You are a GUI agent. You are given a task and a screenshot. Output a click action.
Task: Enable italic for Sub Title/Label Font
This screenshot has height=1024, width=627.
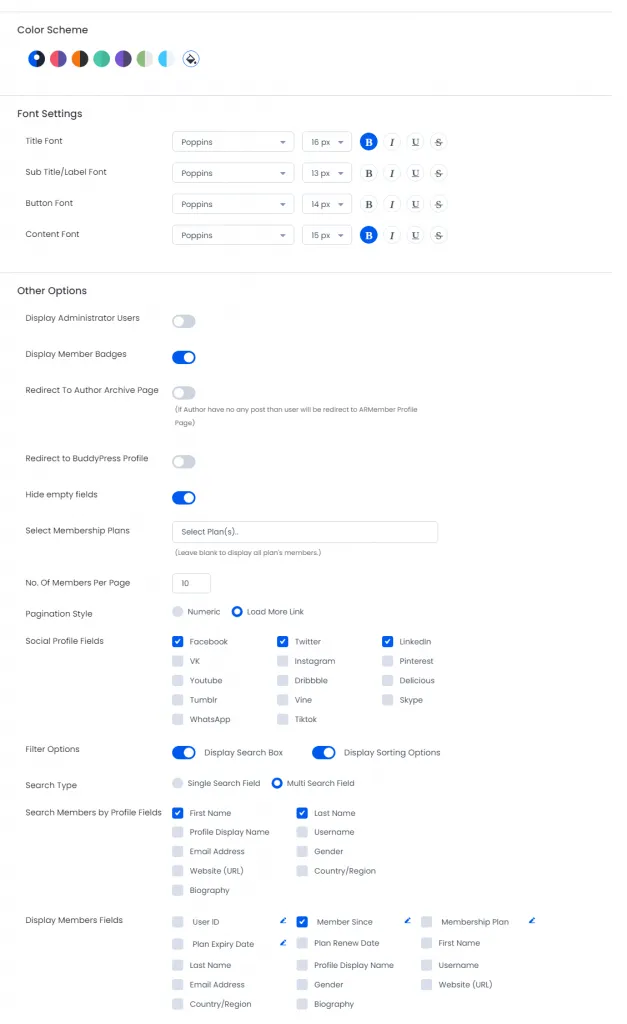point(392,173)
